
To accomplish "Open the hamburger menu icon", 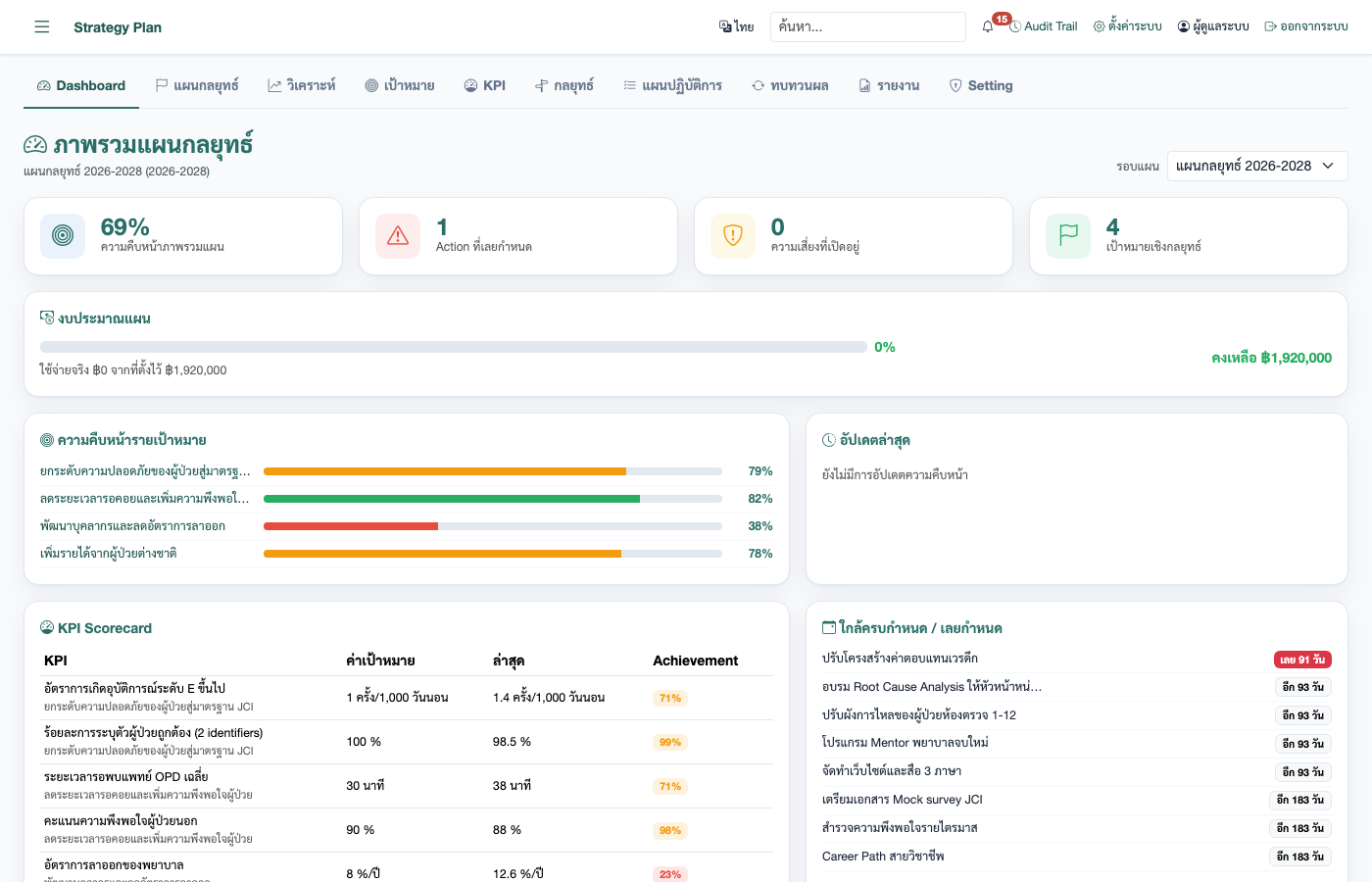I will 41,26.
